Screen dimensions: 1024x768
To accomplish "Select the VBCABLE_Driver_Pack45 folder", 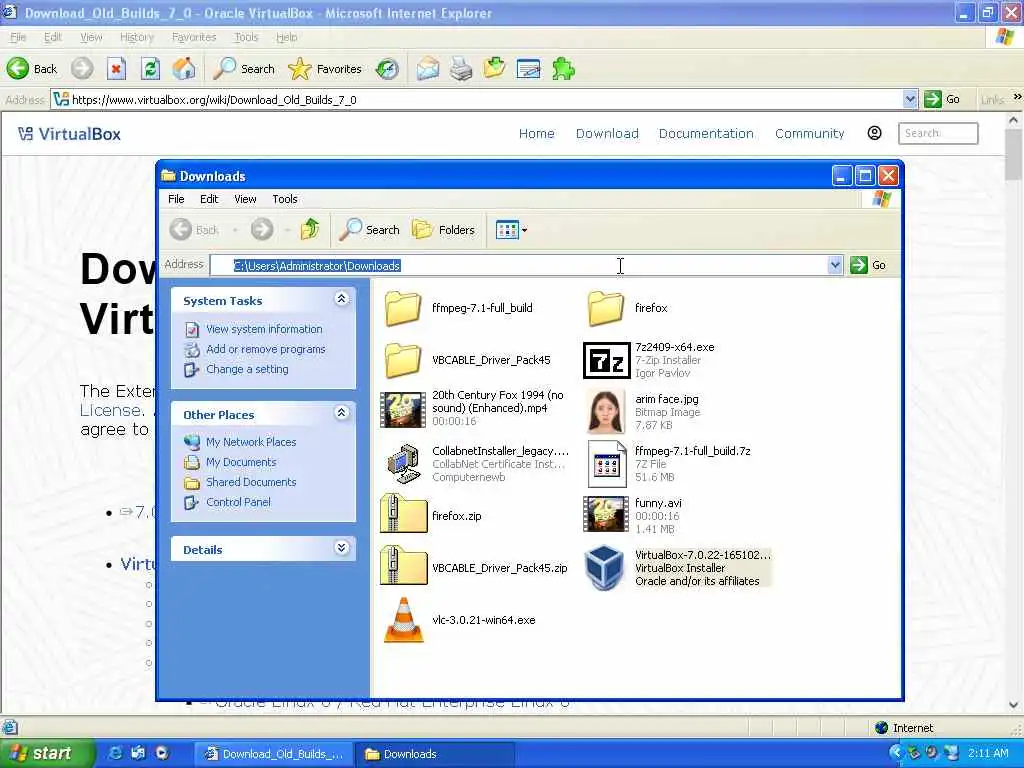I will coord(467,360).
